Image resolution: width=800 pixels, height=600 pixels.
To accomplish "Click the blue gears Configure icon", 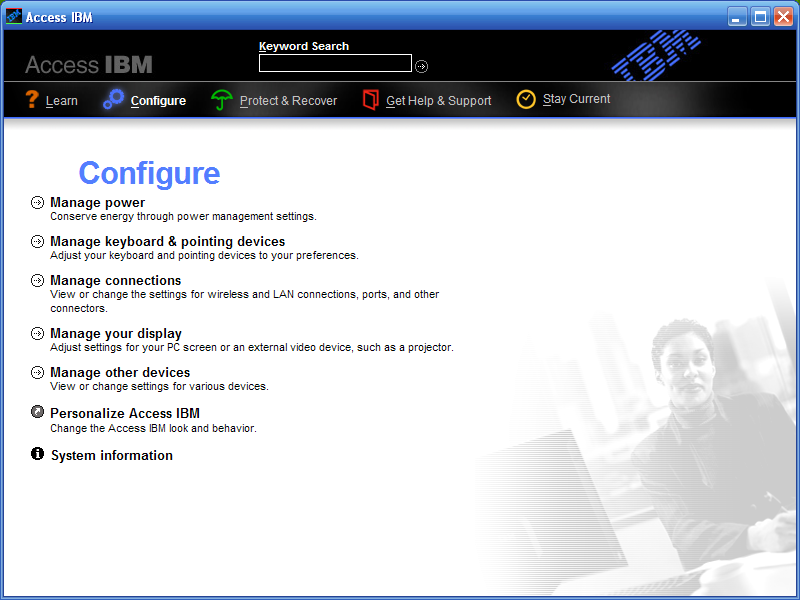I will 114,99.
